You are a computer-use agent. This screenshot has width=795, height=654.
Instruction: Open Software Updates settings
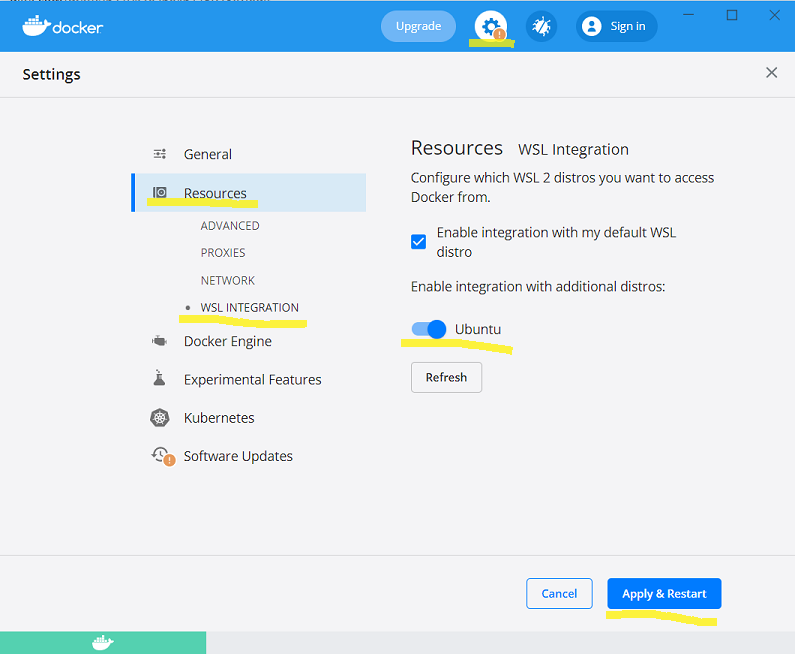click(x=238, y=456)
